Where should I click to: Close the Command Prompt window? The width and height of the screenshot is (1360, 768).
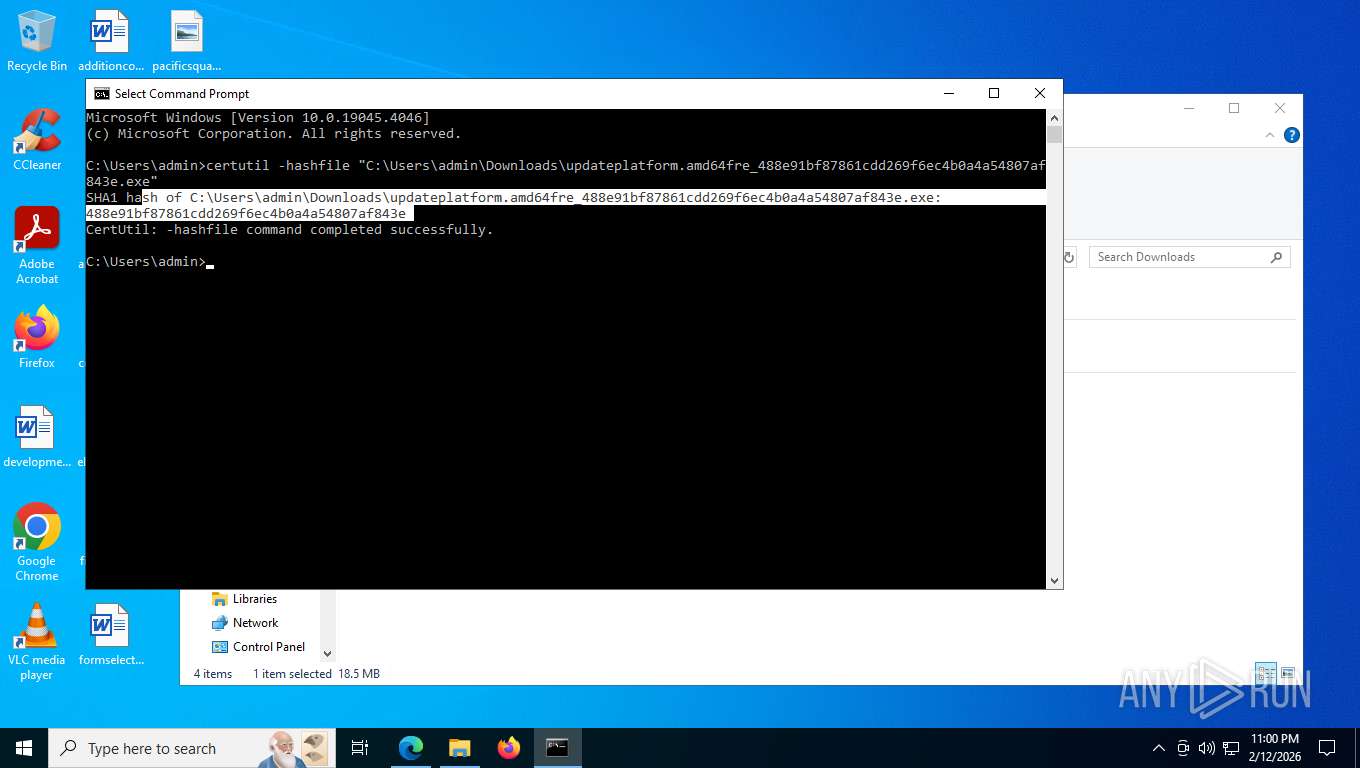click(1040, 93)
